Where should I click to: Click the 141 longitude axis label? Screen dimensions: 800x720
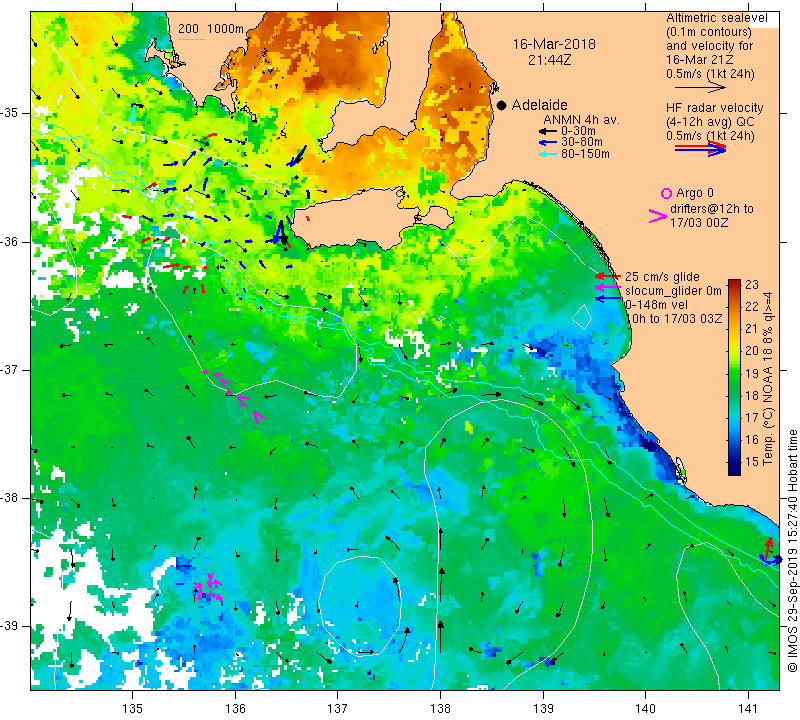click(748, 708)
